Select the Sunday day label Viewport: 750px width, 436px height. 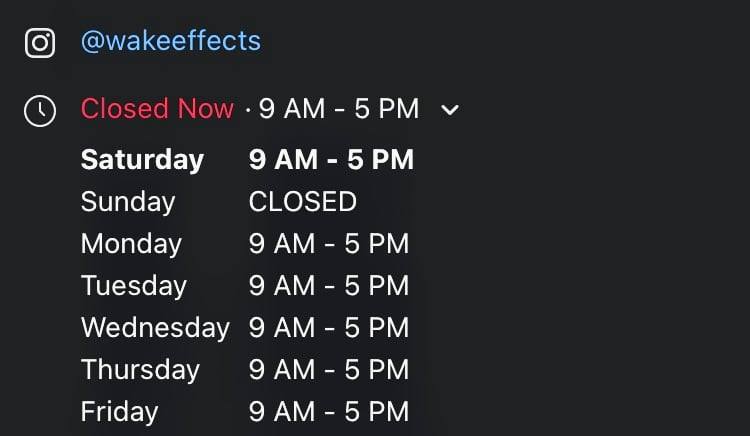coord(128,202)
